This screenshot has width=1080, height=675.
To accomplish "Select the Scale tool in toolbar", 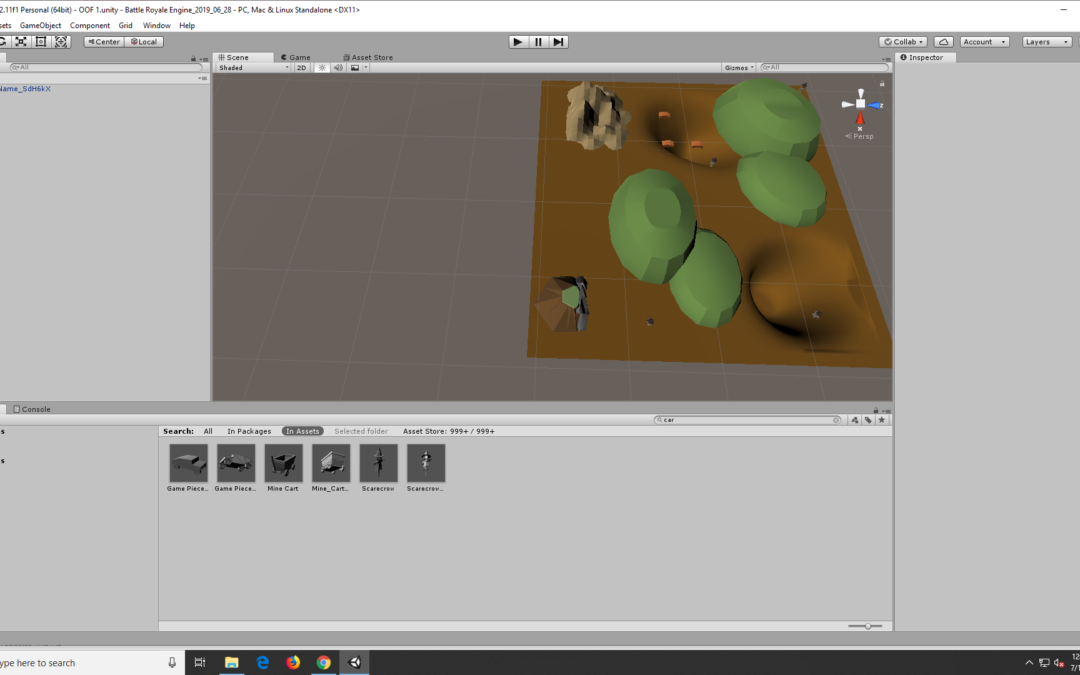I will [x=21, y=41].
